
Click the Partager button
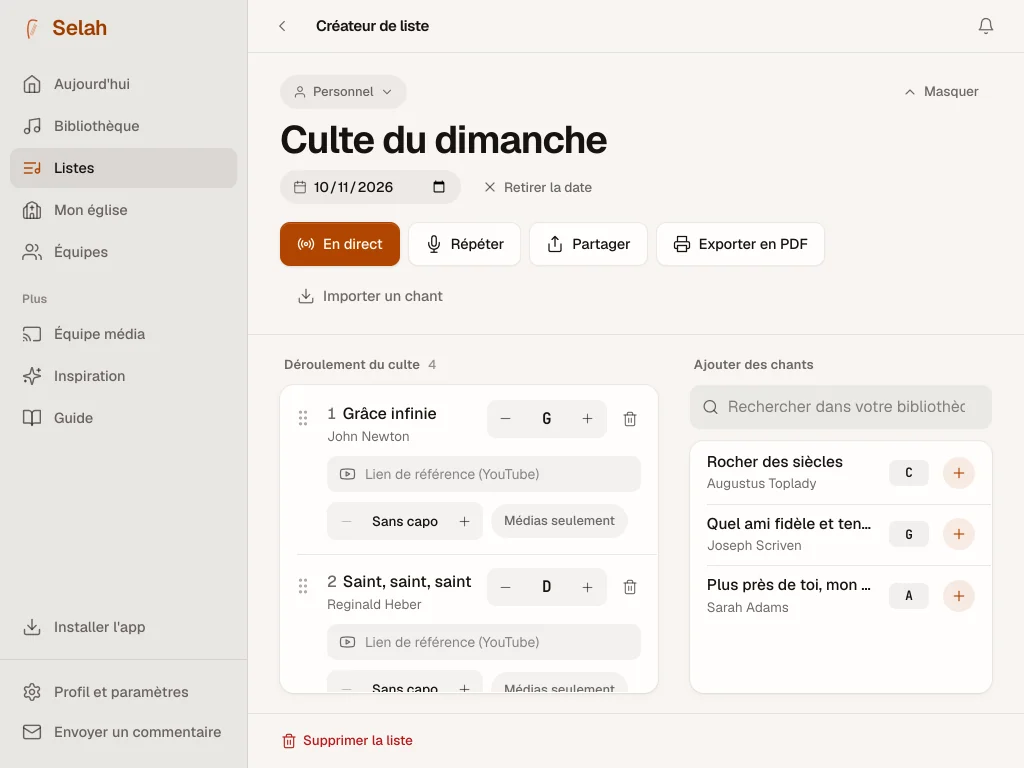(588, 244)
